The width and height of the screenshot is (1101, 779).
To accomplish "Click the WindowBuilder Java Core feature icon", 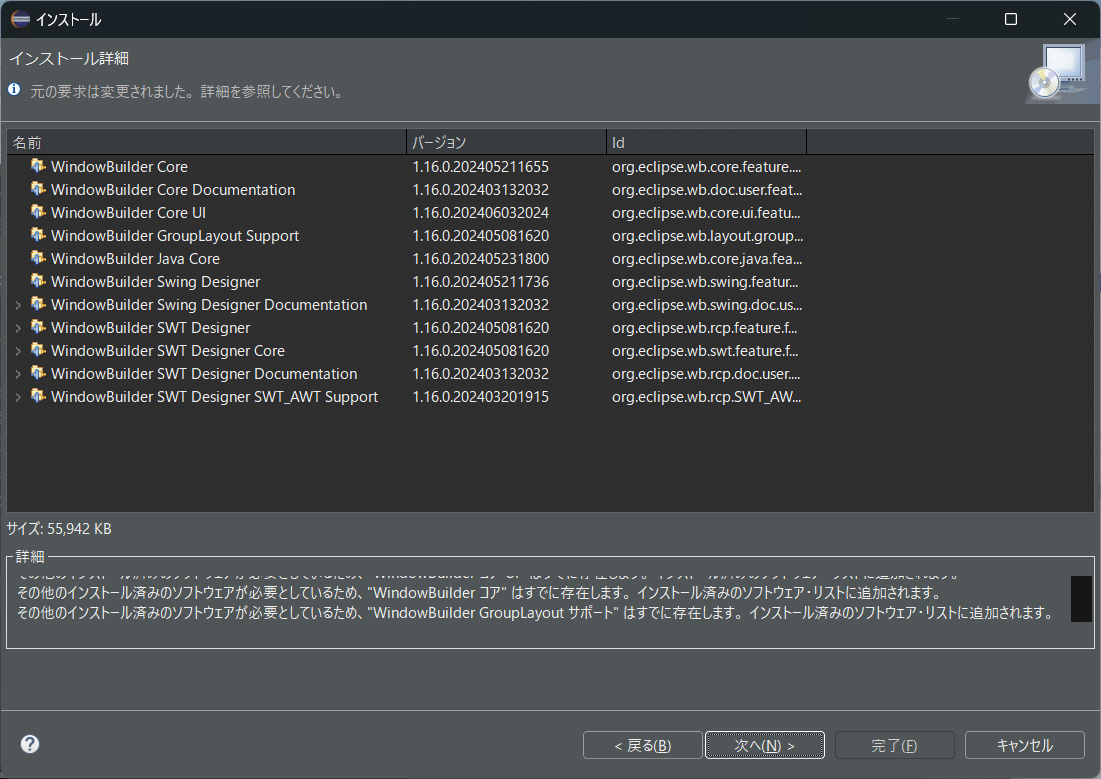I will pyautogui.click(x=38, y=258).
